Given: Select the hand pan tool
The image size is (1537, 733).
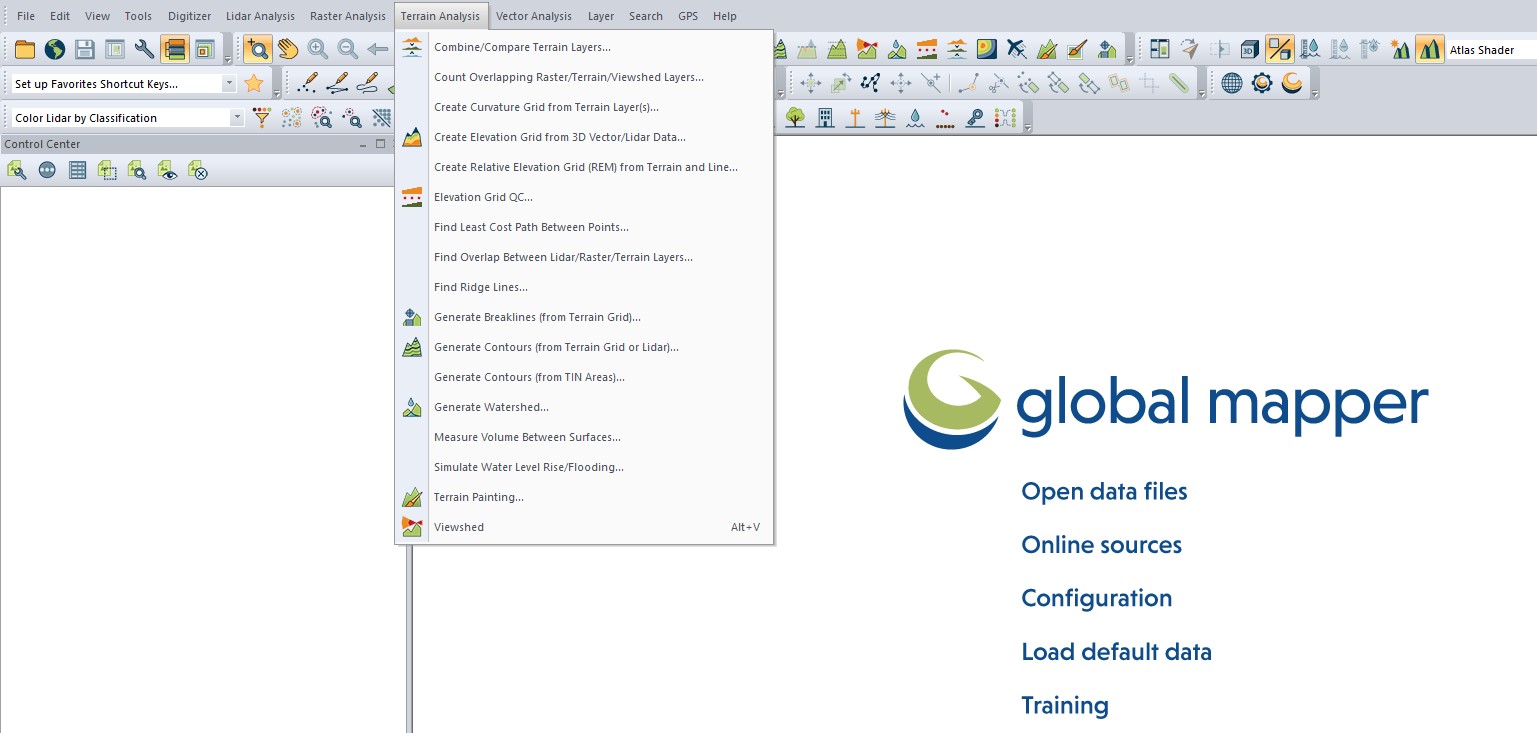Looking at the screenshot, I should click(x=288, y=49).
